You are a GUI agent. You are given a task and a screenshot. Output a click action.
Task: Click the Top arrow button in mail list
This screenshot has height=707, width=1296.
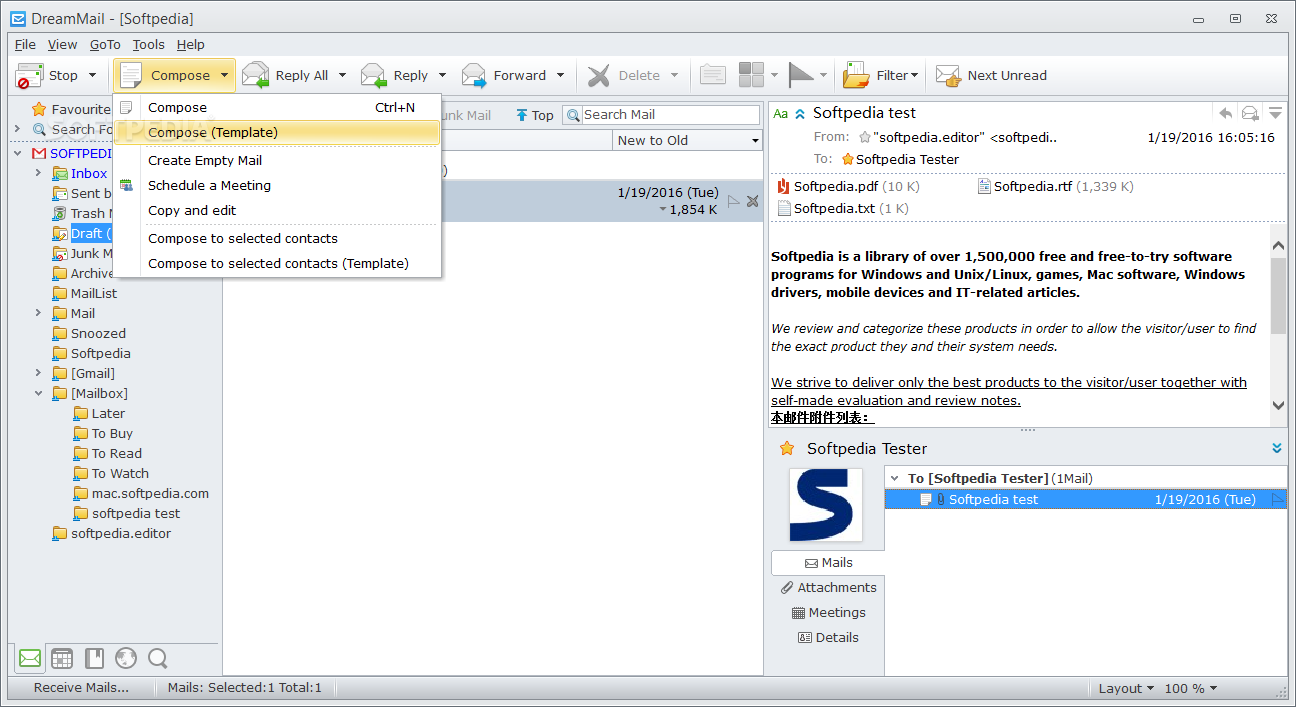point(535,115)
